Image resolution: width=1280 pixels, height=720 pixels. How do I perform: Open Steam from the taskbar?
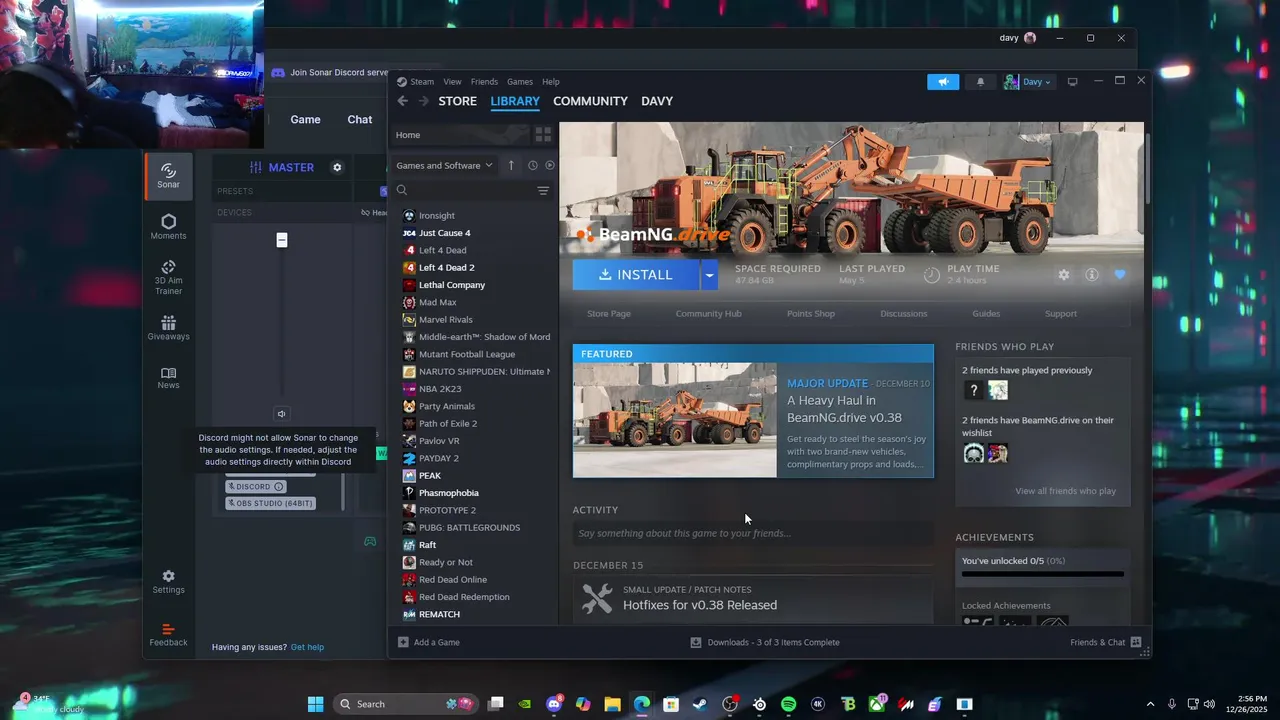pos(700,704)
